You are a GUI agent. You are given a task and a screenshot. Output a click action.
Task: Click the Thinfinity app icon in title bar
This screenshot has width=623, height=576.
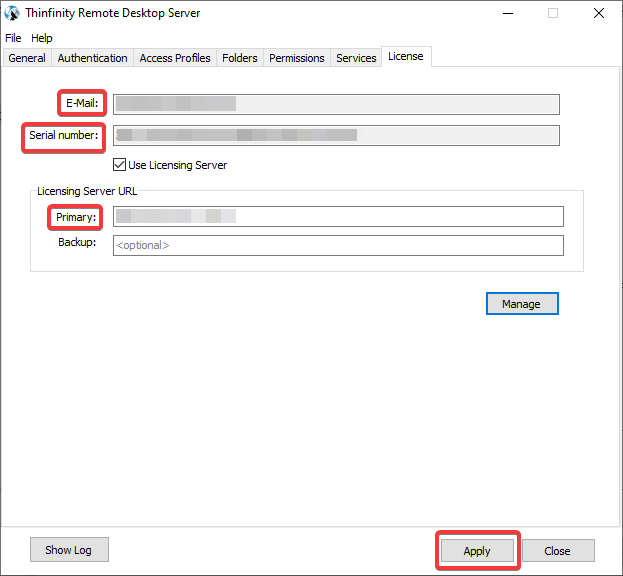pyautogui.click(x=12, y=13)
